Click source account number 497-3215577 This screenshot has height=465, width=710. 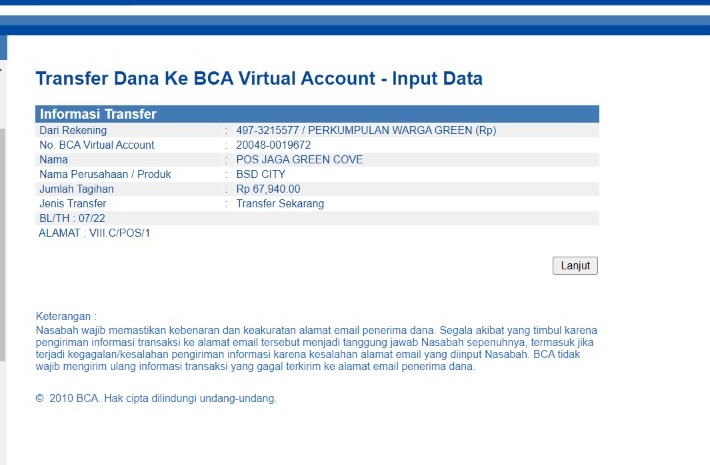[266, 130]
